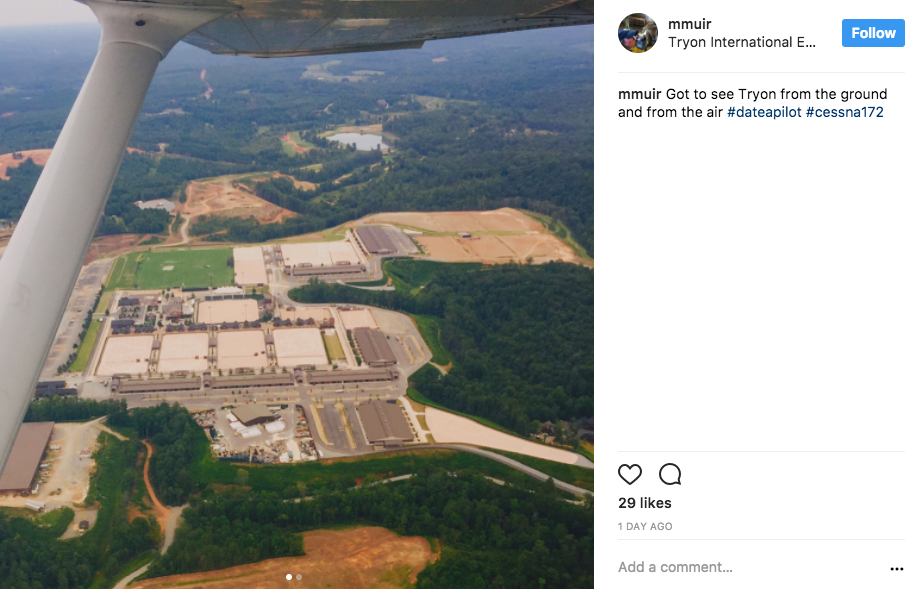Image resolution: width=923 pixels, height=589 pixels.
Task: Open the #dateapilot hashtag
Action: point(764,112)
